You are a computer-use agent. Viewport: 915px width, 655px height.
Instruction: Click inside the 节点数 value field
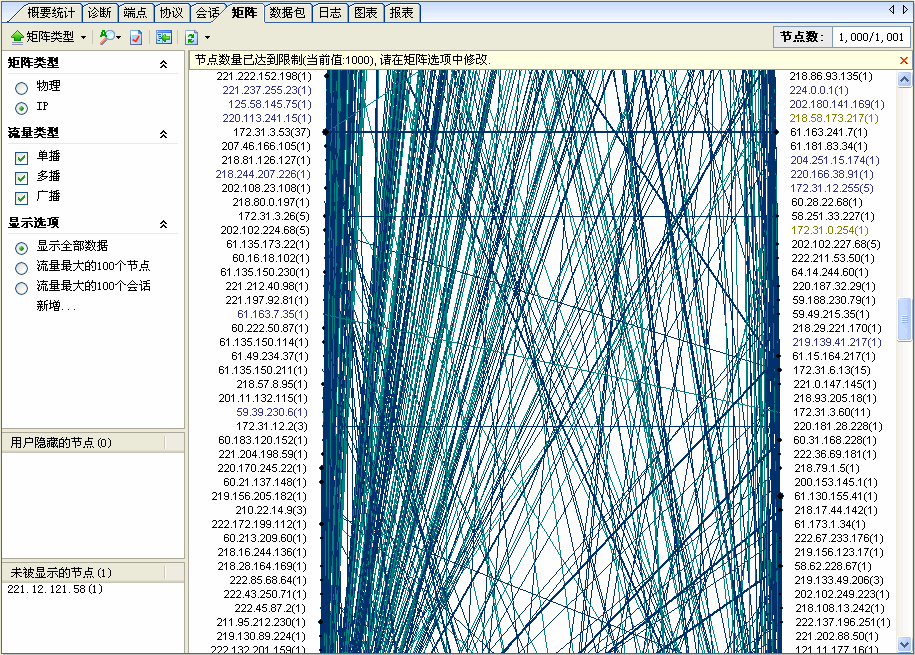pos(874,36)
